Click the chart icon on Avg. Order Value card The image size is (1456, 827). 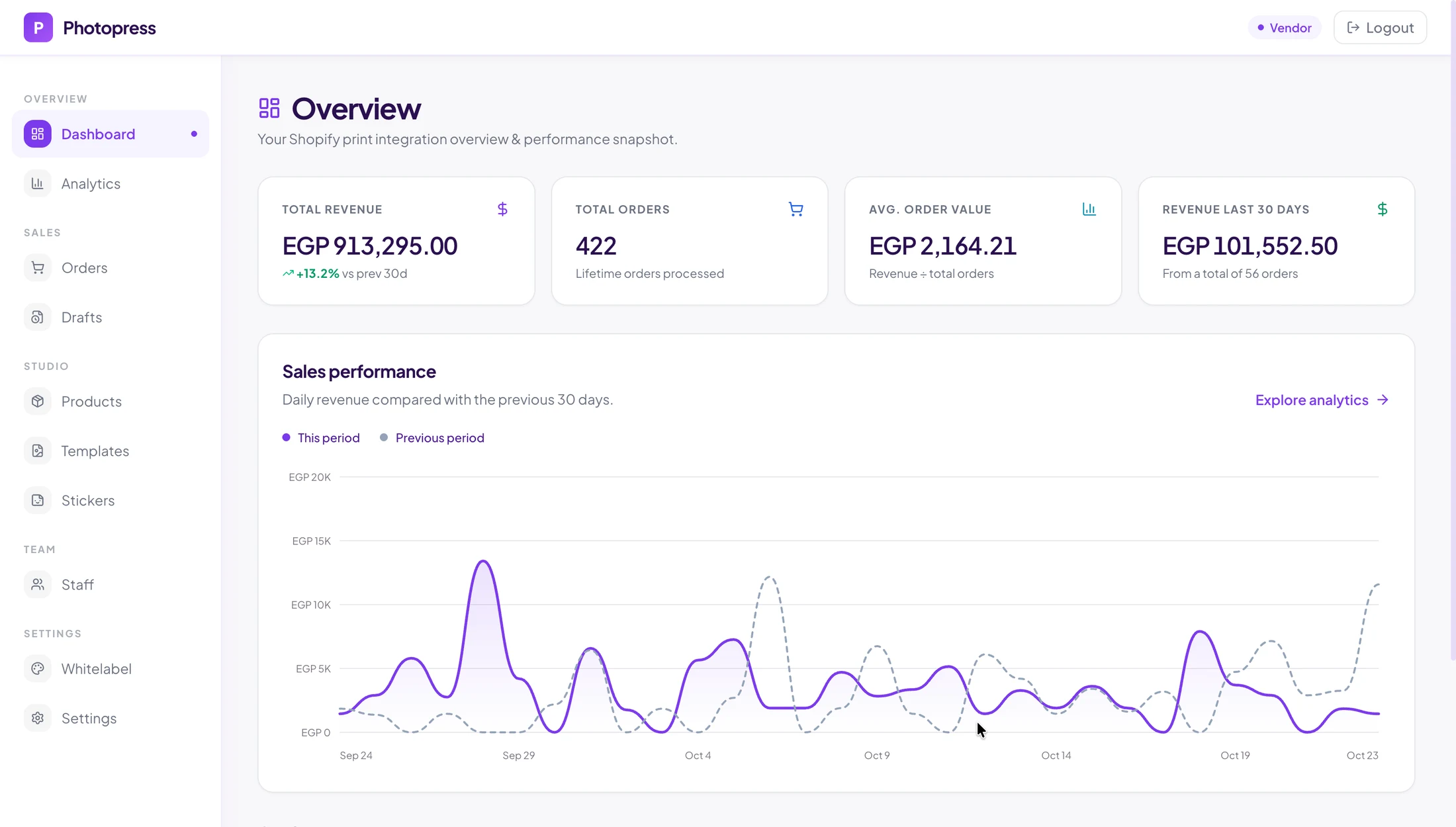coord(1089,209)
